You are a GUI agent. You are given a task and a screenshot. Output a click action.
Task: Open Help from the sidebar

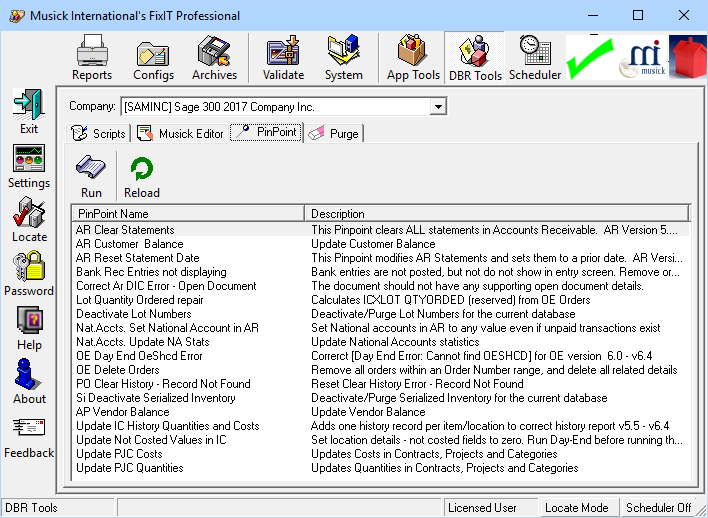tap(29, 328)
